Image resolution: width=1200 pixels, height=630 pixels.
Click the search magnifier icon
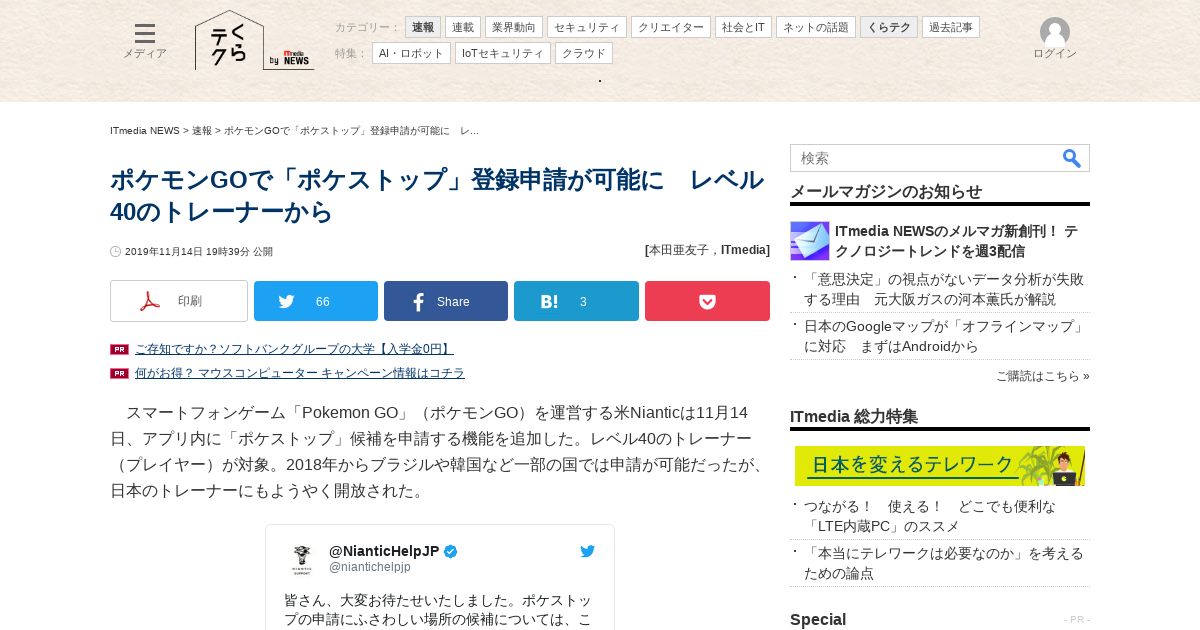click(x=1071, y=158)
